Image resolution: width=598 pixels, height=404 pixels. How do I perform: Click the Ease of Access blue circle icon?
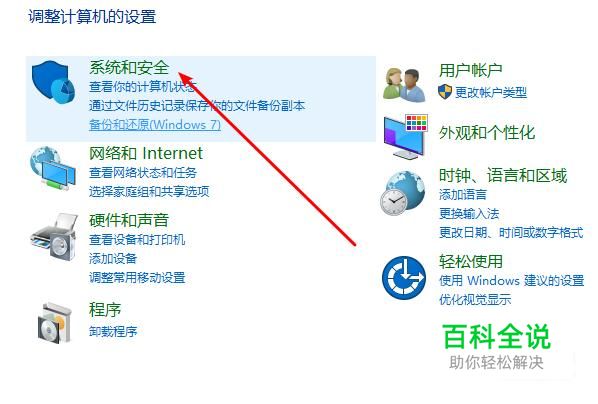404,277
